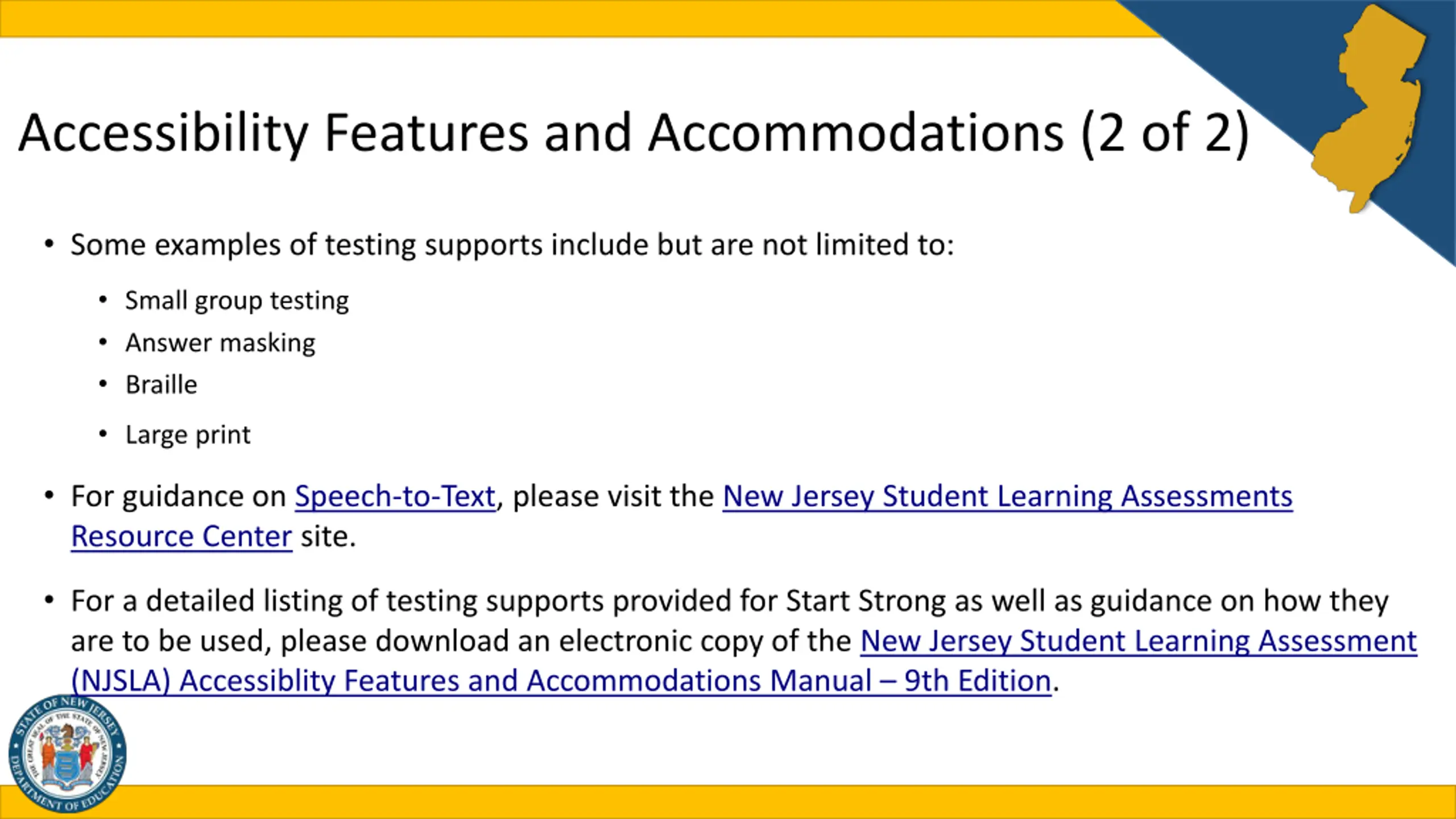Click the NJ Department of Education seal

68,754
